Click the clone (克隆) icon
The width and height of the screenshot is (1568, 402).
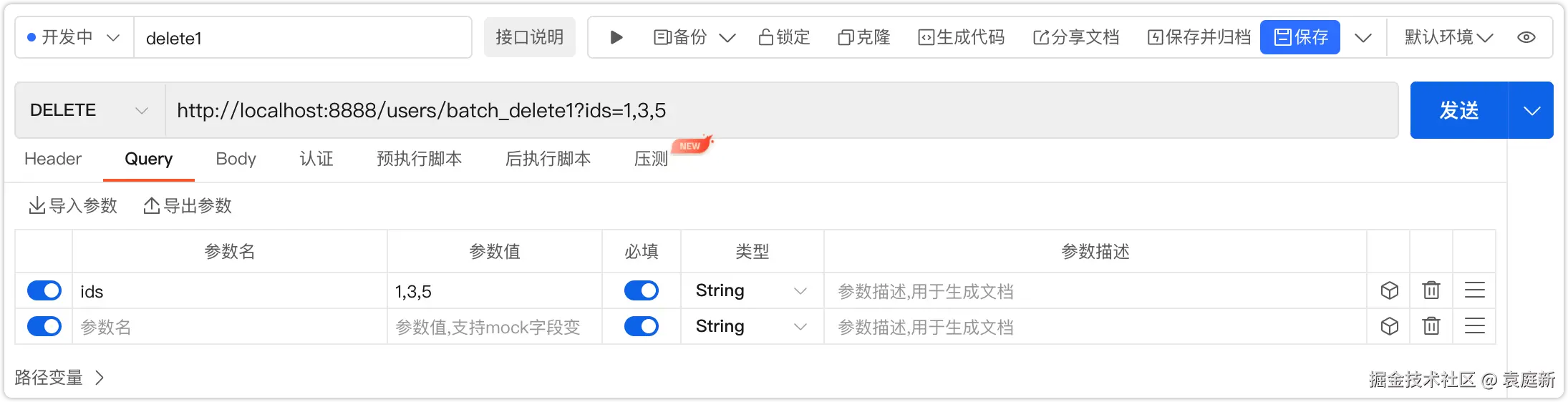click(x=846, y=37)
